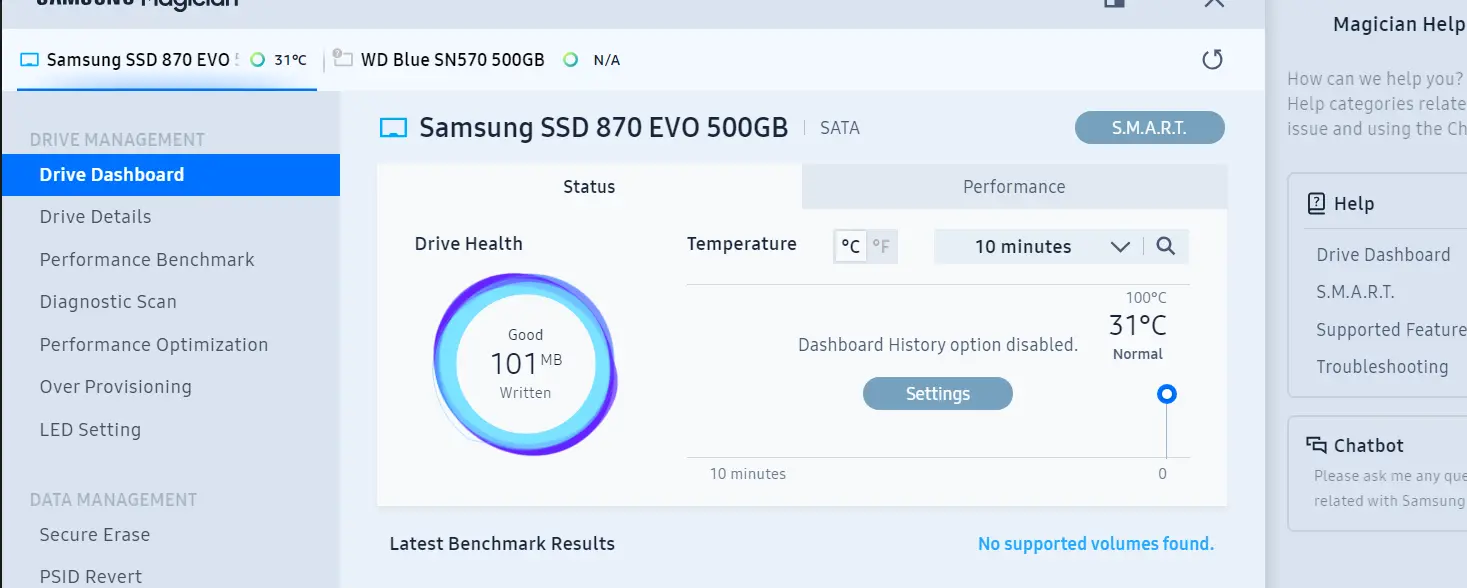Click the Magician Help panel title
1467x588 pixels.
coord(1399,25)
